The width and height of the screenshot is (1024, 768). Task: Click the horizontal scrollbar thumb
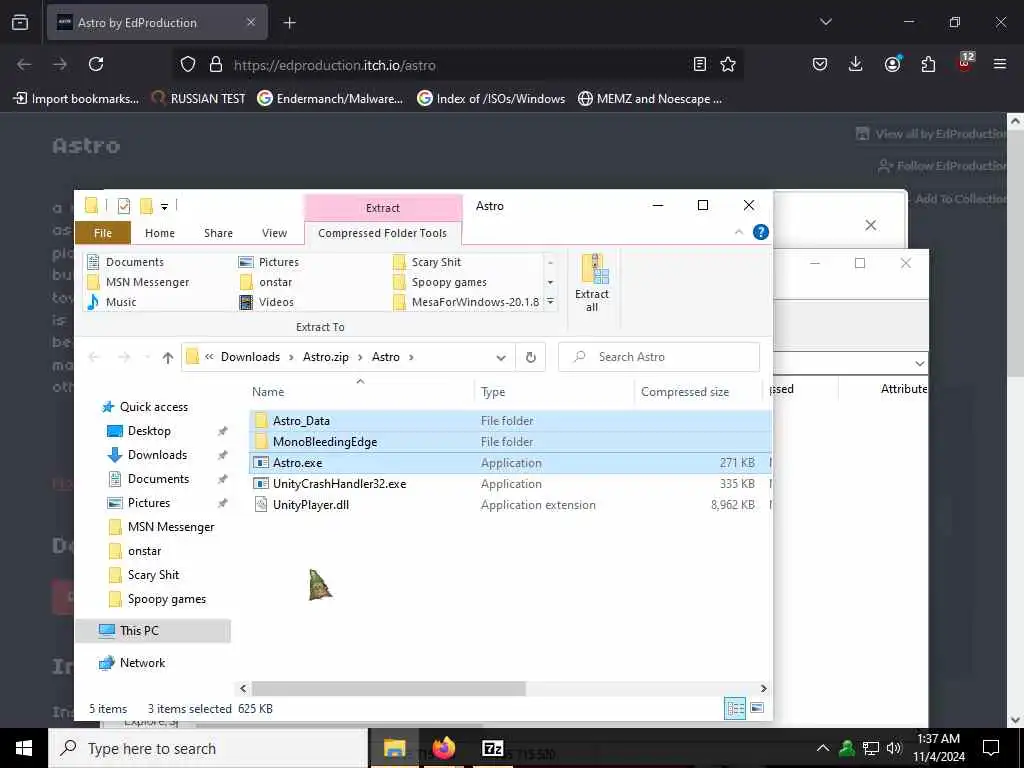pos(389,688)
